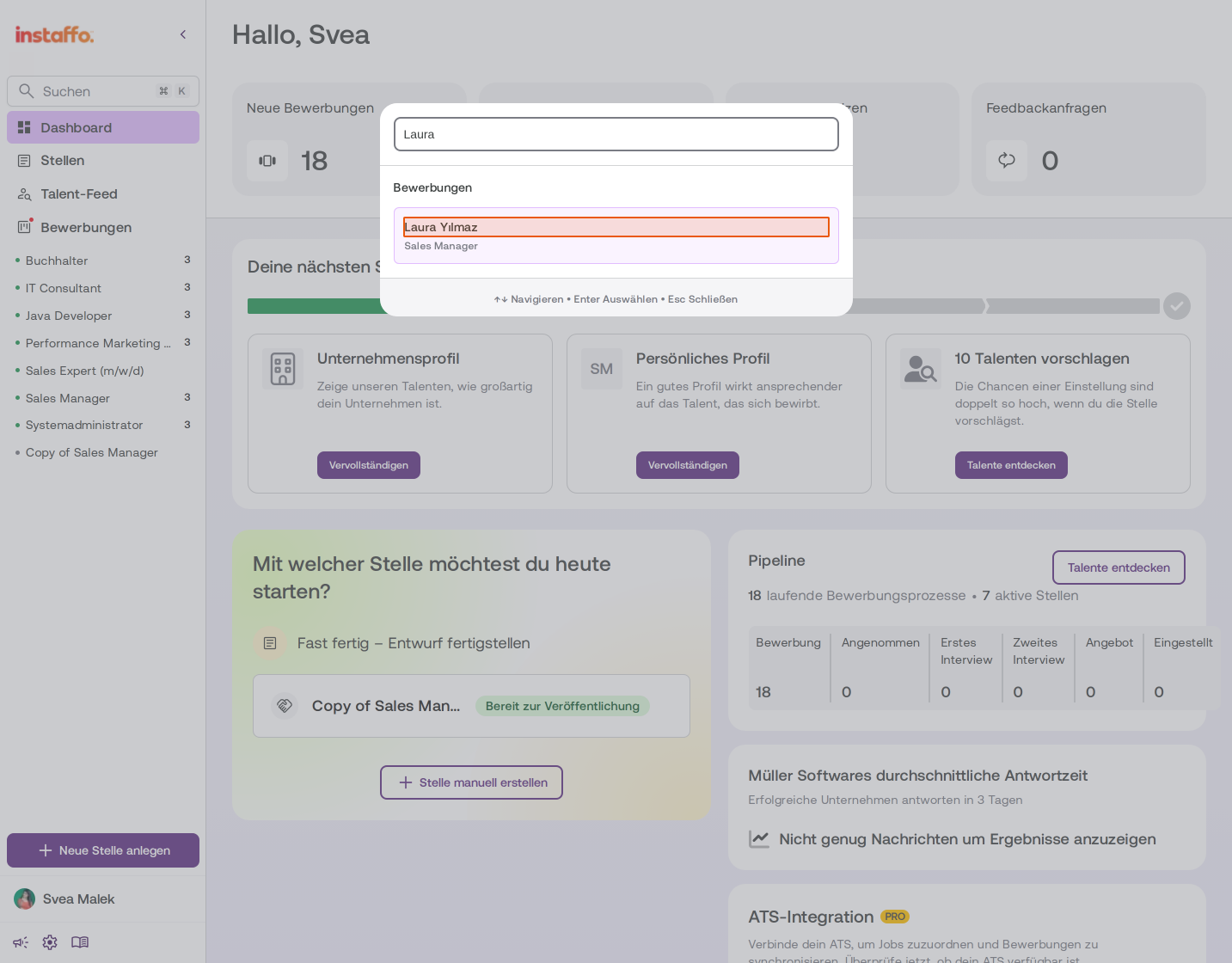The image size is (1232, 963).
Task: Click the Feedbackanfragen refresh-arrows icon
Action: point(1007,161)
